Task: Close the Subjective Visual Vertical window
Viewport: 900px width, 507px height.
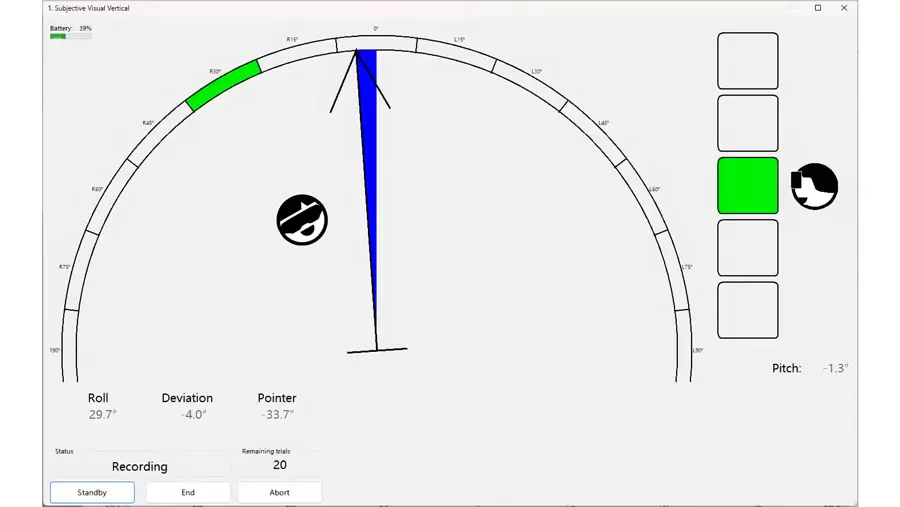Action: pos(844,8)
